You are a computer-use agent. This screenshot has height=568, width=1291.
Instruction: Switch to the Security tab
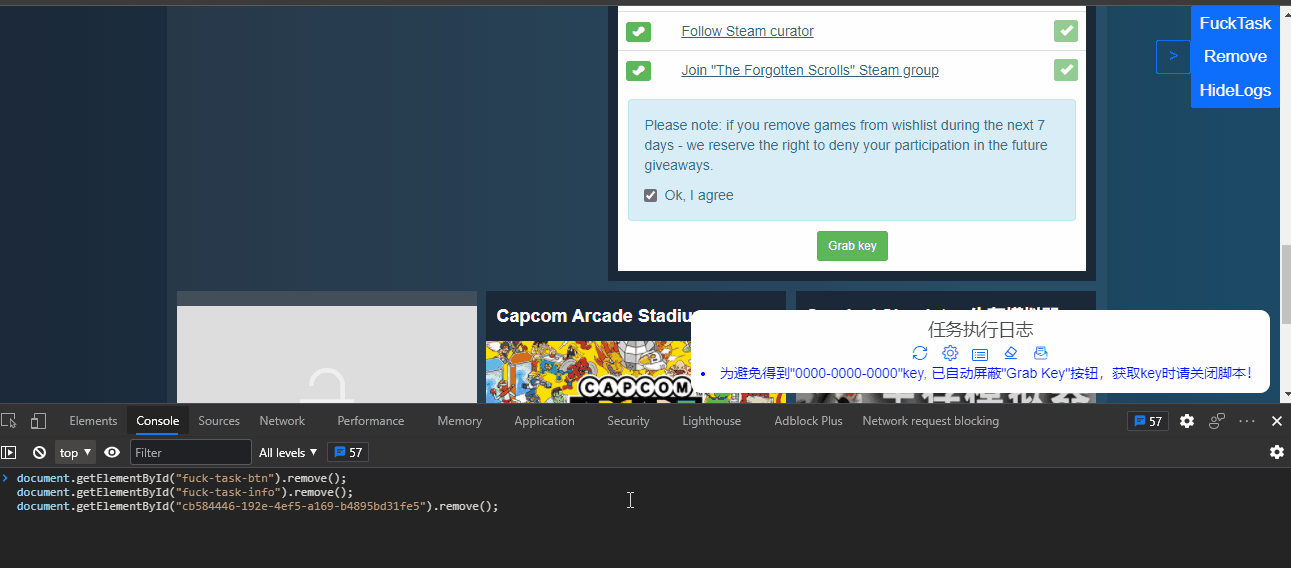tap(628, 421)
